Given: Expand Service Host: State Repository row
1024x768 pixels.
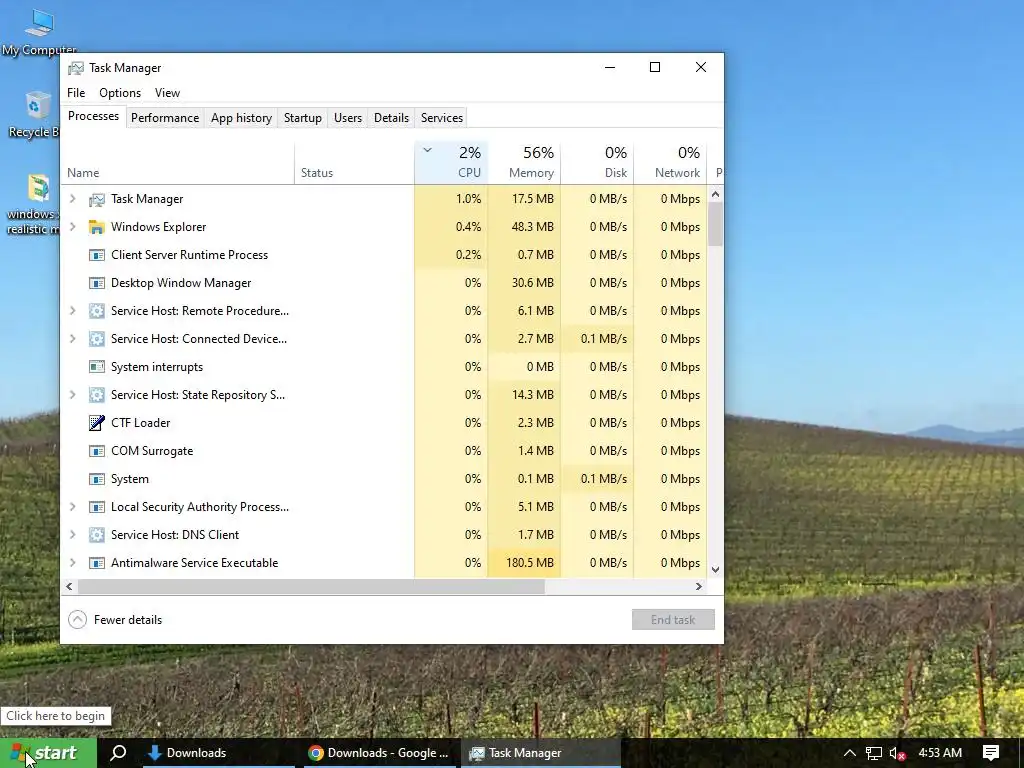Looking at the screenshot, I should (x=72, y=394).
